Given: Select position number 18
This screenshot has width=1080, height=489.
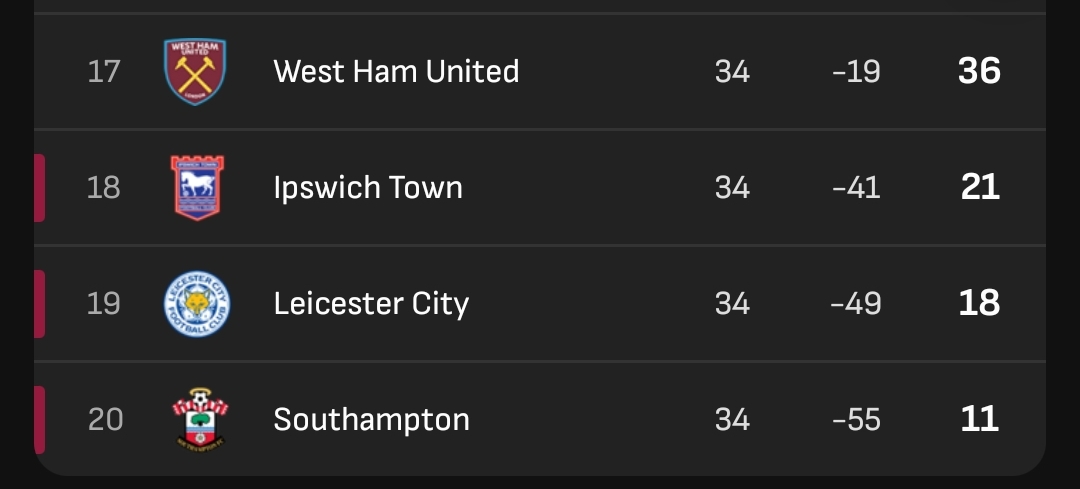Looking at the screenshot, I should click(x=103, y=187).
